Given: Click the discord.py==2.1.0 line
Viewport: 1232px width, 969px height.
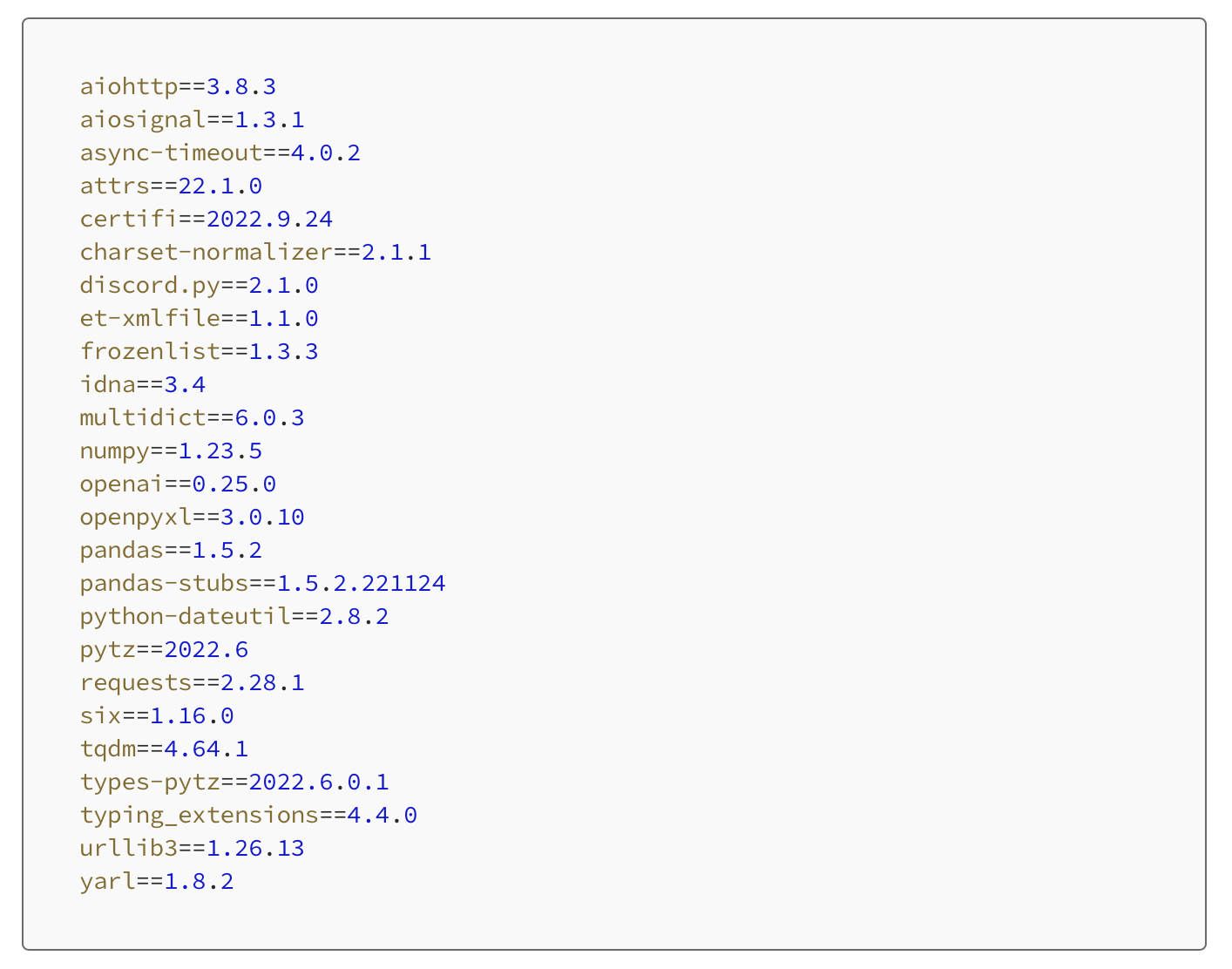Looking at the screenshot, I should (199, 285).
